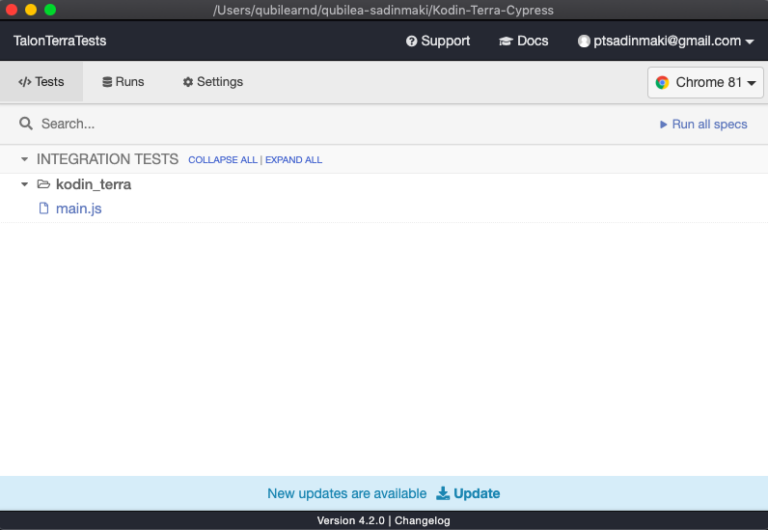The width and height of the screenshot is (768, 530).
Task: Click the Chrome browser logo icon
Action: [662, 82]
